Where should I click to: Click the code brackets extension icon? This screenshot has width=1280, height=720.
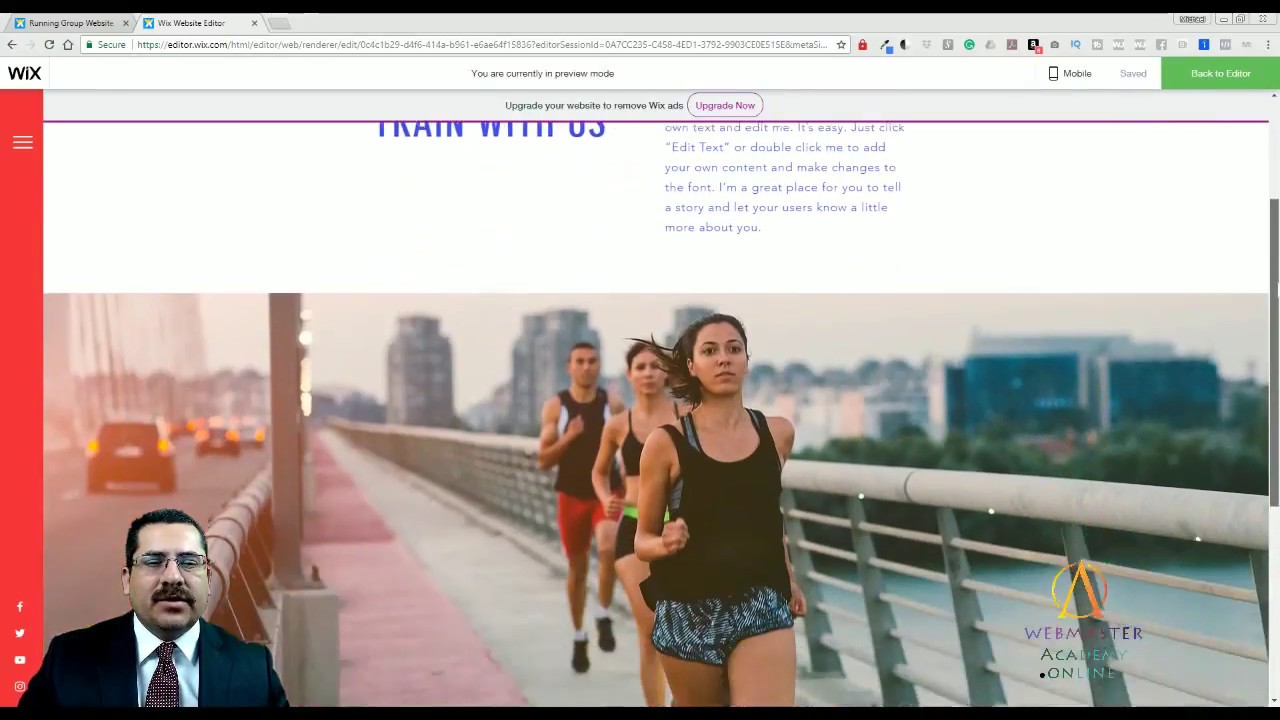(1225, 45)
